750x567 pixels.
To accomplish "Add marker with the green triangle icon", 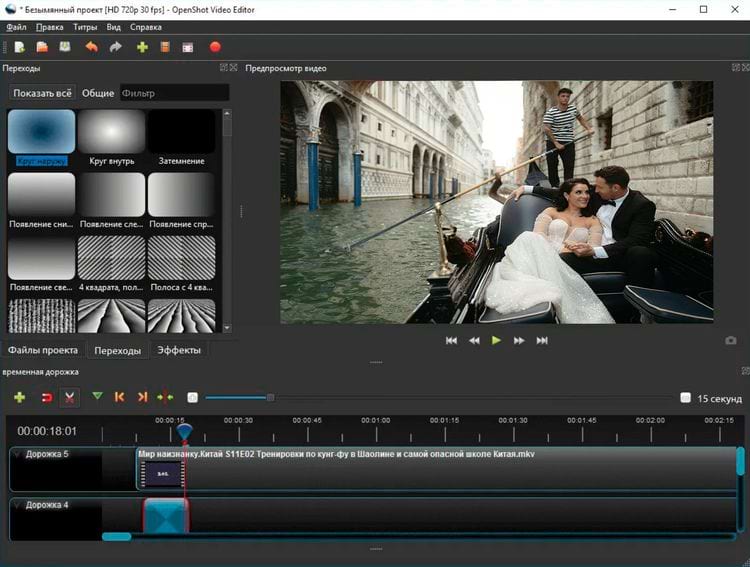I will (x=97, y=397).
